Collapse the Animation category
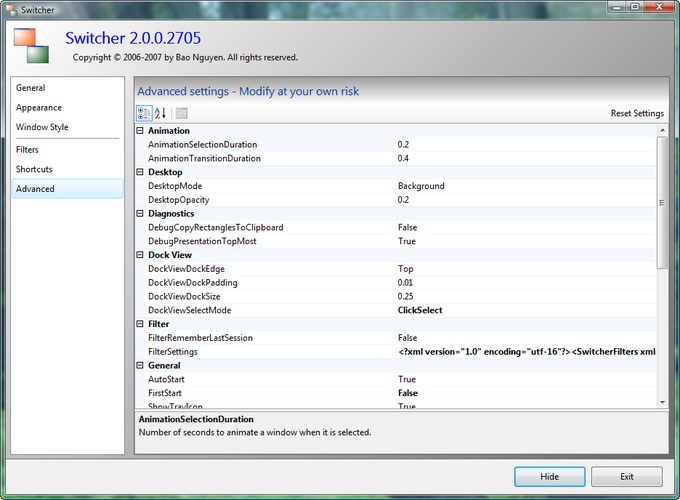 pos(140,131)
